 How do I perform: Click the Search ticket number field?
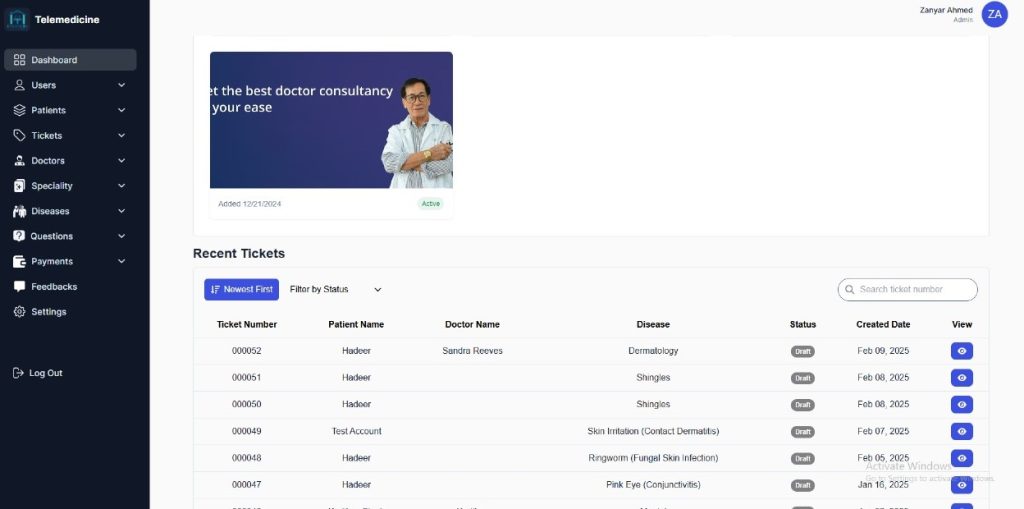pyautogui.click(x=910, y=290)
